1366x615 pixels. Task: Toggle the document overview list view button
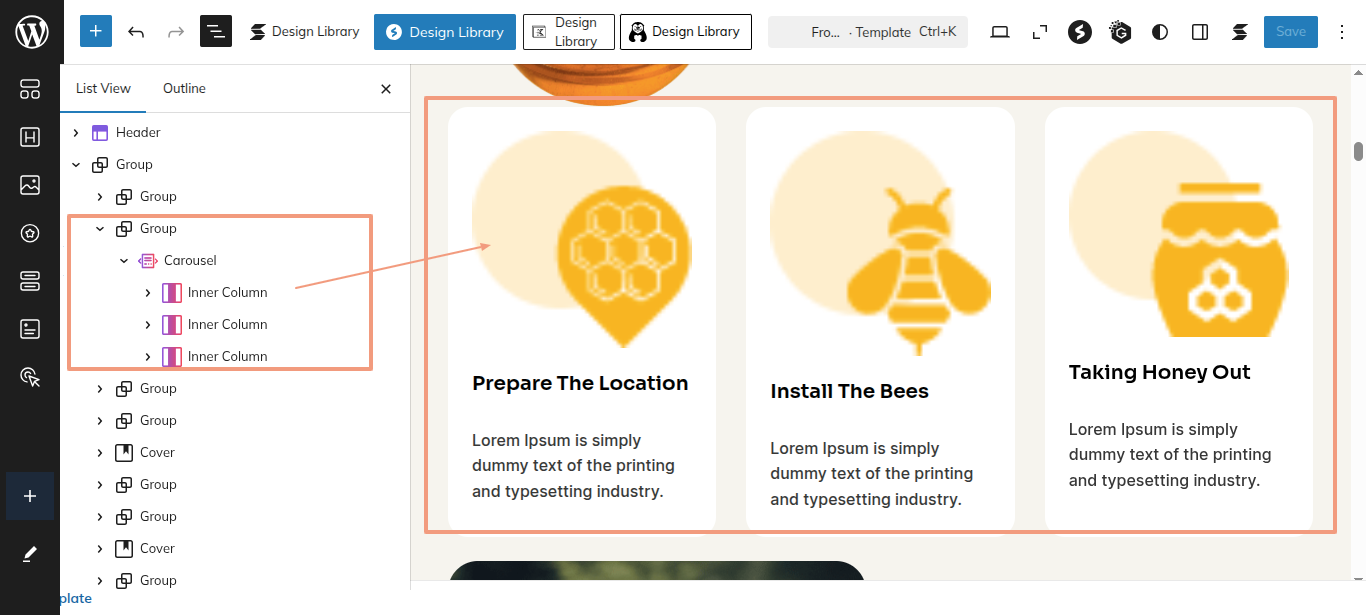[216, 32]
